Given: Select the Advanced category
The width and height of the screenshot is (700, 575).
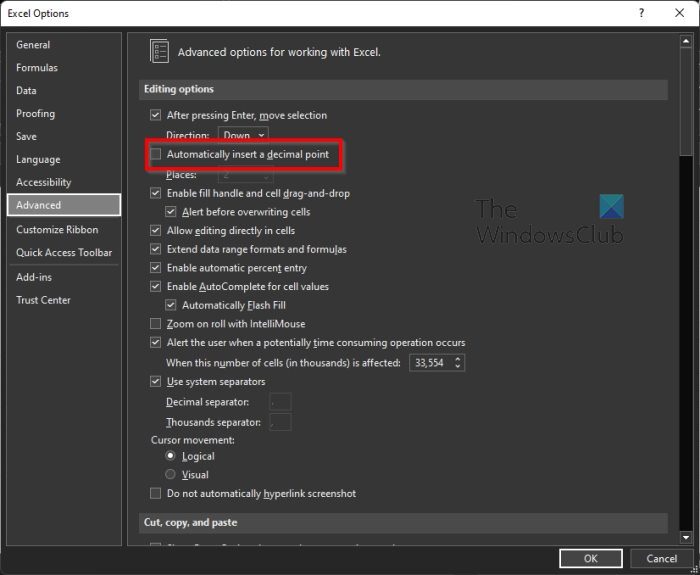Looking at the screenshot, I should click(x=64, y=205).
